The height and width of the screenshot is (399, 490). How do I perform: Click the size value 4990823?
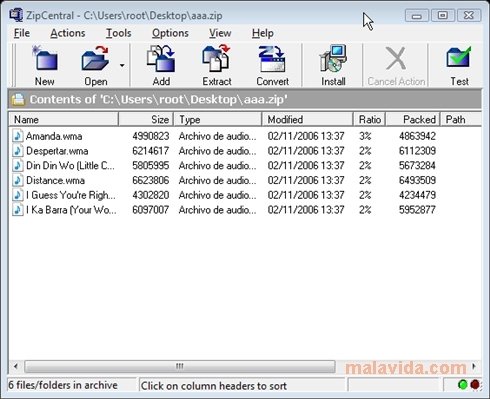pos(151,136)
